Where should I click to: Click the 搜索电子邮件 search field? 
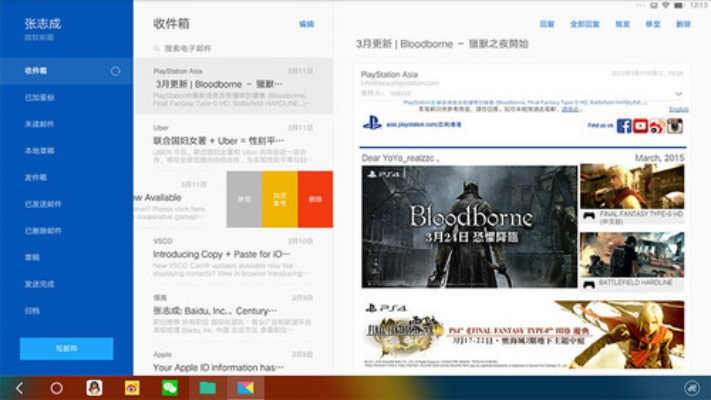click(x=235, y=48)
